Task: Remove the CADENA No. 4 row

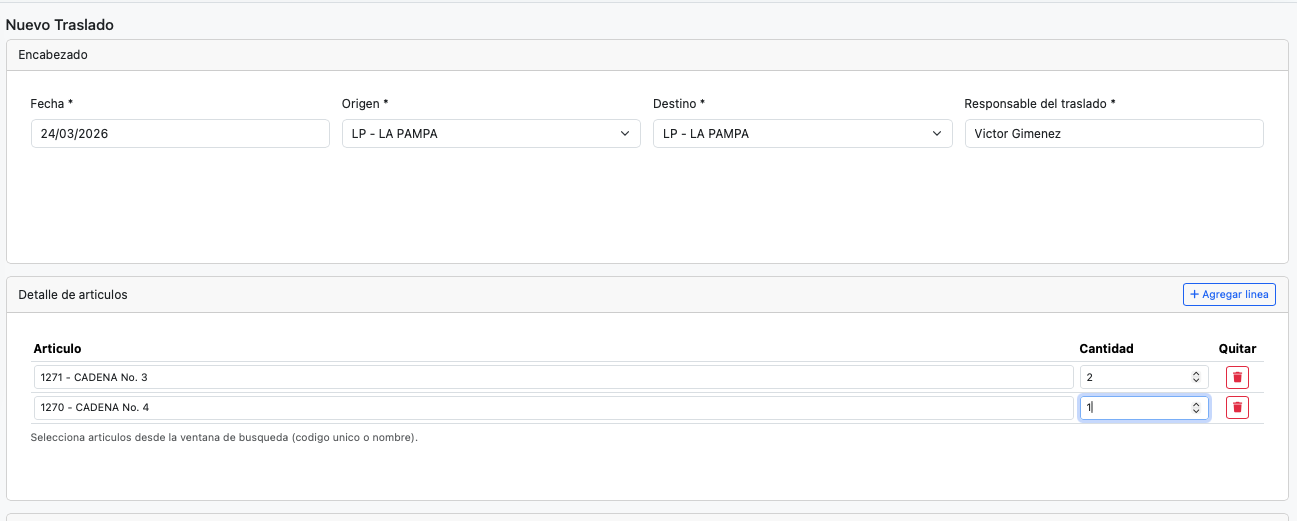Action: tap(1237, 408)
